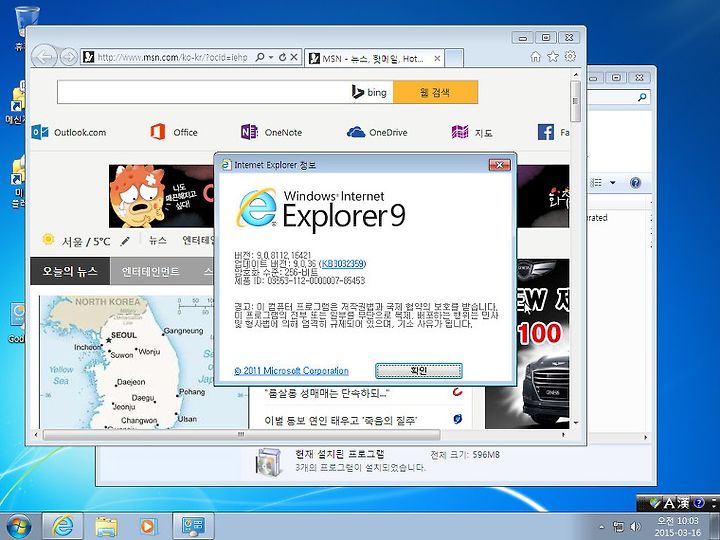Click the volume speaker tray icon

[x=636, y=527]
